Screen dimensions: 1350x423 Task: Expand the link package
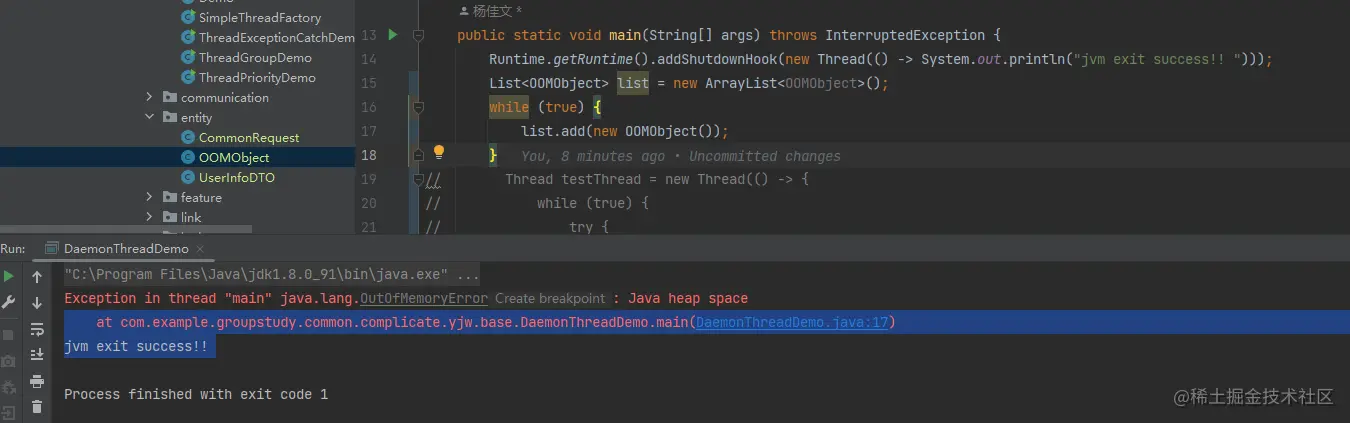[x=149, y=217]
